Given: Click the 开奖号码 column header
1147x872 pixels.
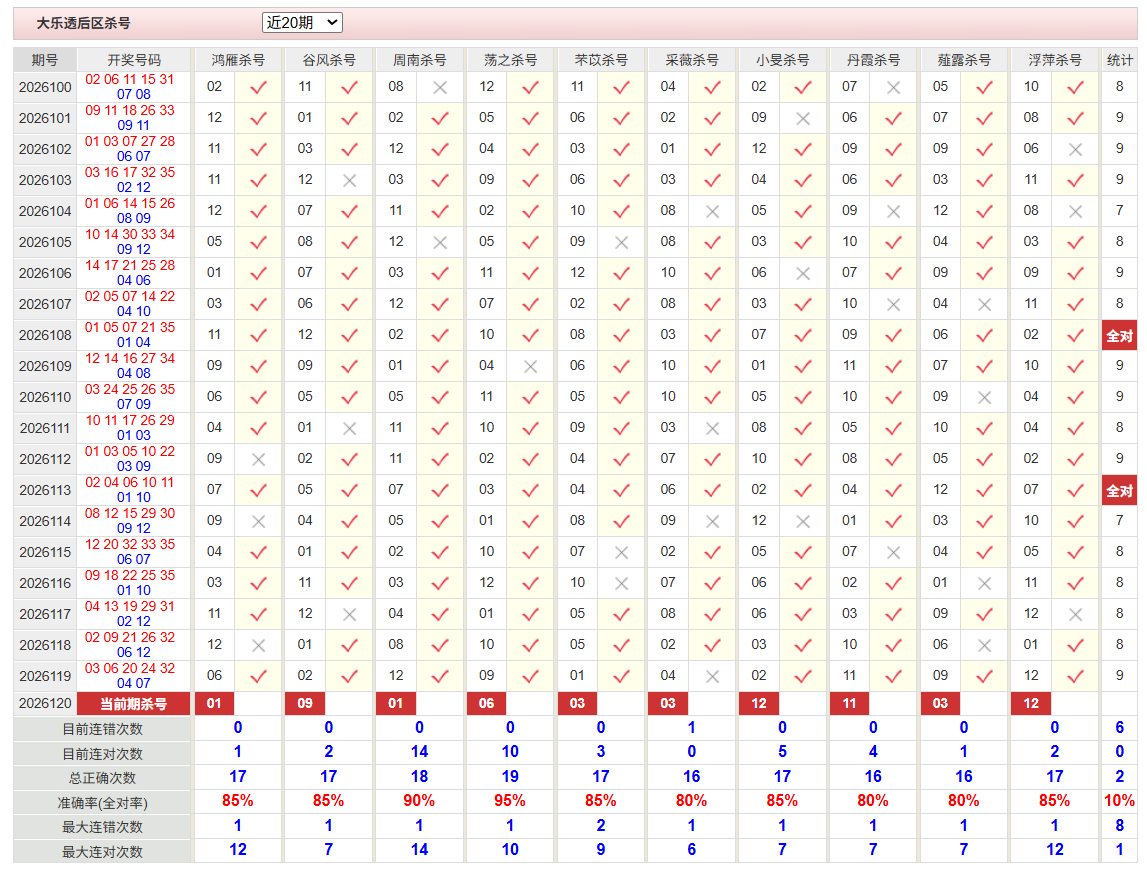Looking at the screenshot, I should coord(134,60).
